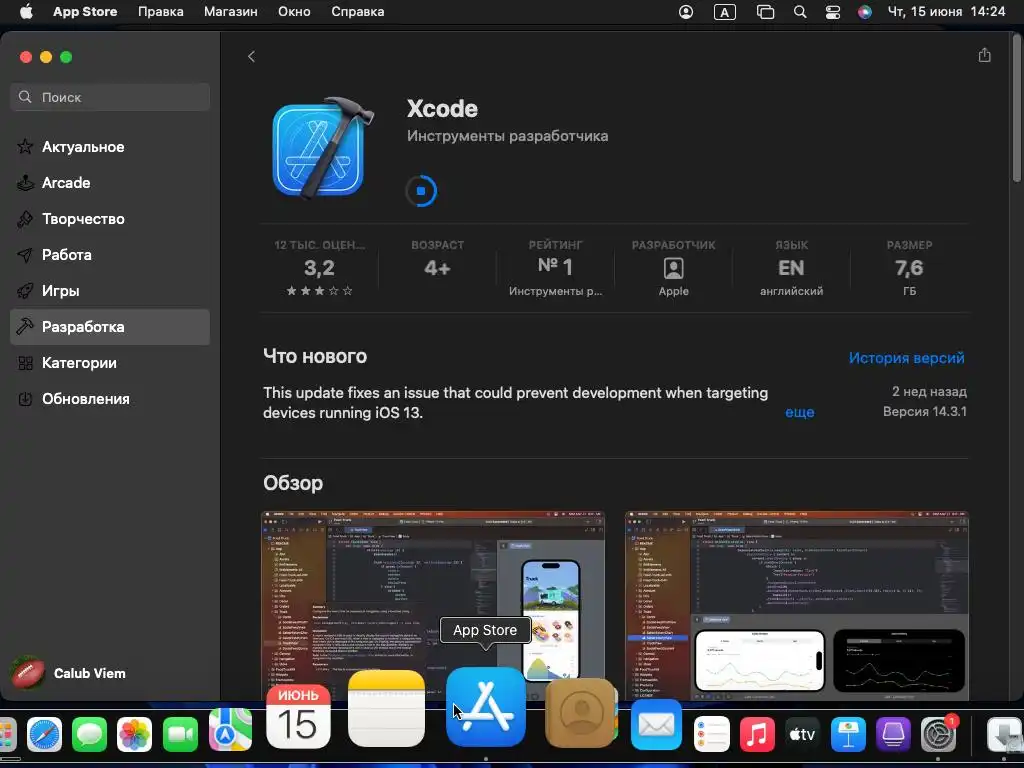The height and width of the screenshot is (768, 1024).
Task: Open the share icon for Xcode
Action: [x=984, y=56]
